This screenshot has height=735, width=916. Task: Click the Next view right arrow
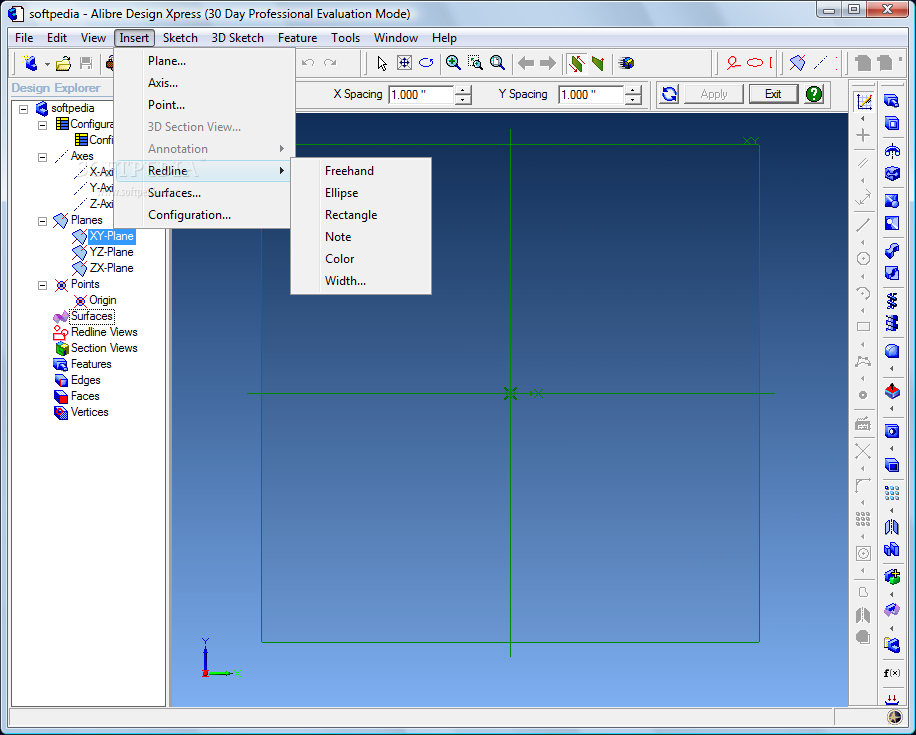[x=548, y=63]
